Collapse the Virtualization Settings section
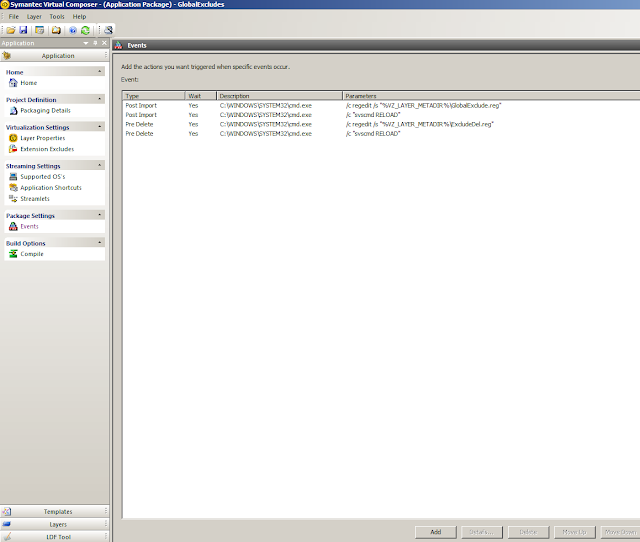 [x=100, y=127]
